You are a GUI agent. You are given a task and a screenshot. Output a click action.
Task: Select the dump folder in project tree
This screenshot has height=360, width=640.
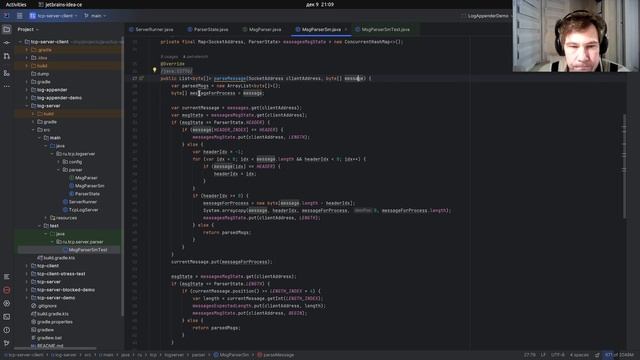coord(40,74)
